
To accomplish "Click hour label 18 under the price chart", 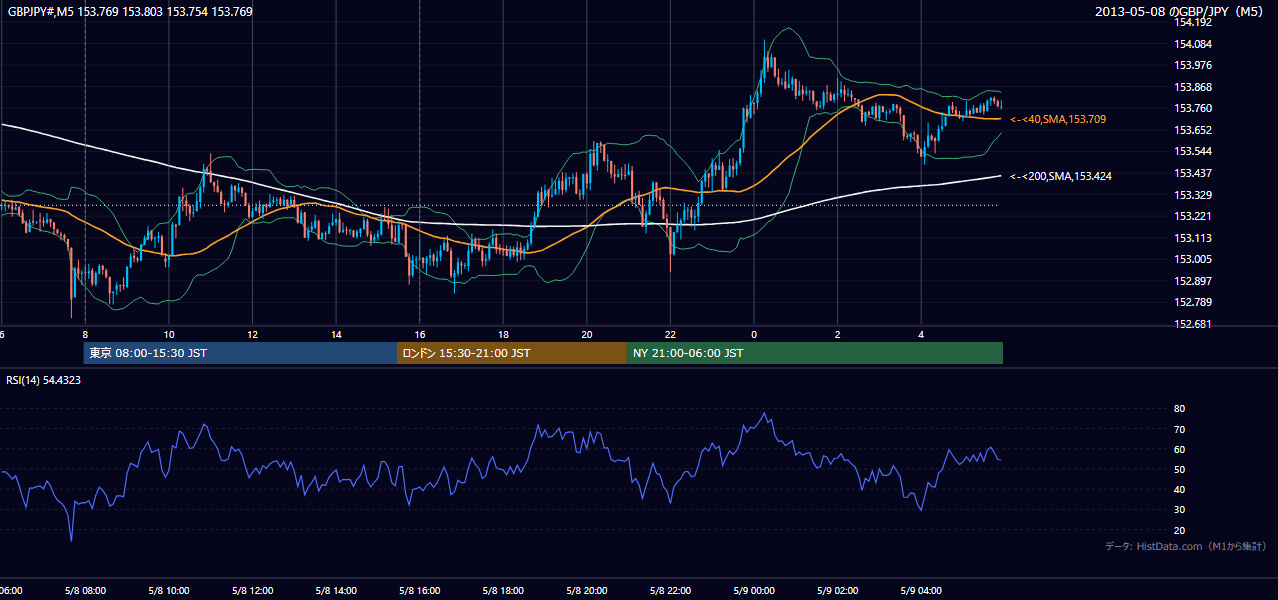I will click(x=504, y=335).
